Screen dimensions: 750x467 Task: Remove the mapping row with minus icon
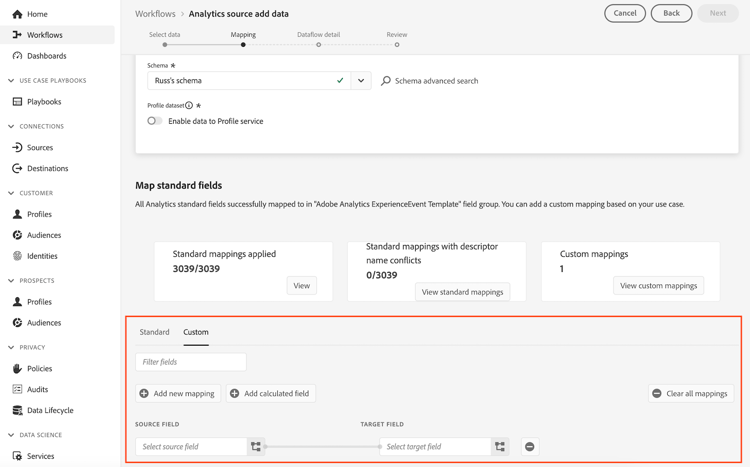(530, 447)
